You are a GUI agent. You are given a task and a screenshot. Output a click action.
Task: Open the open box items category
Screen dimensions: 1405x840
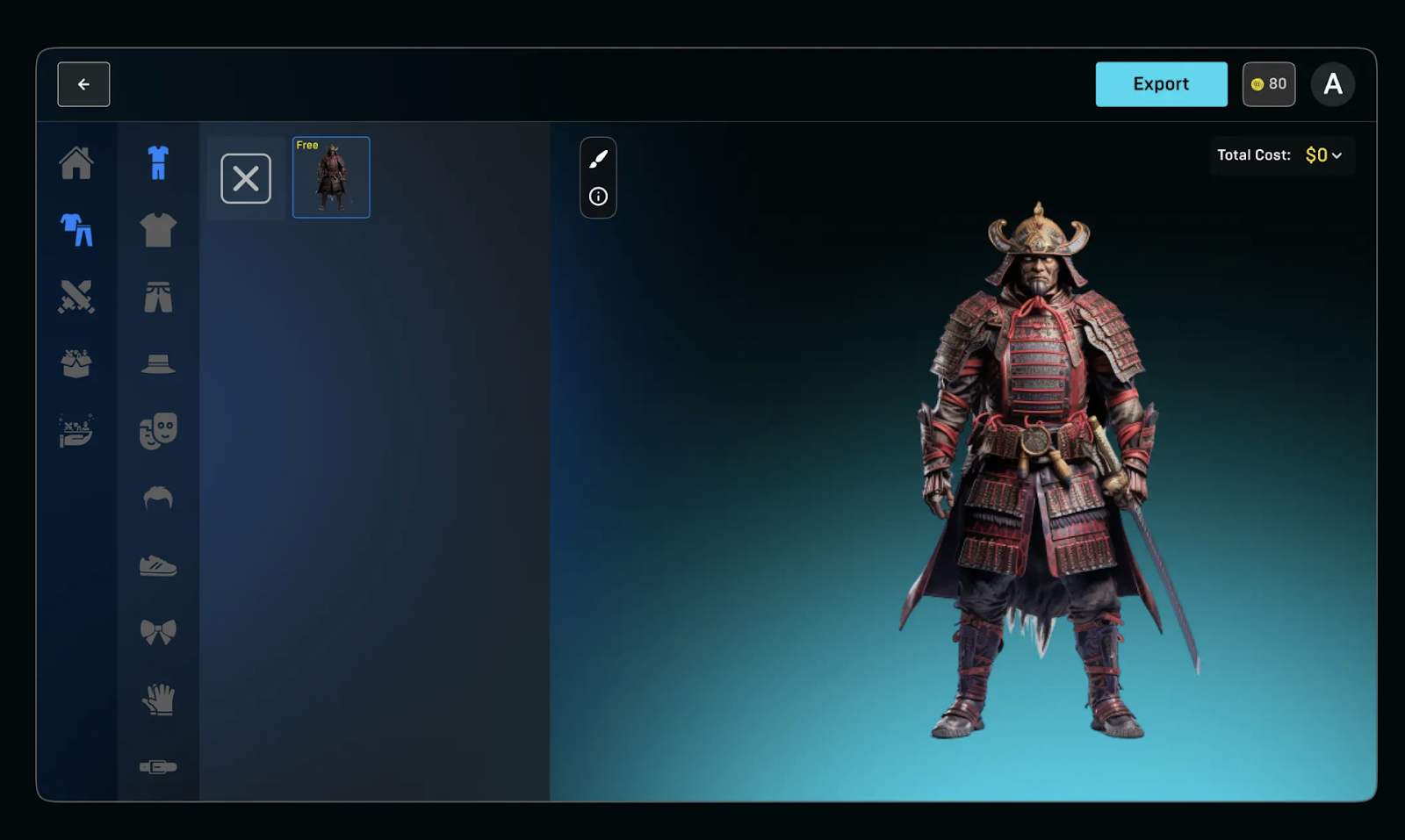click(x=76, y=363)
